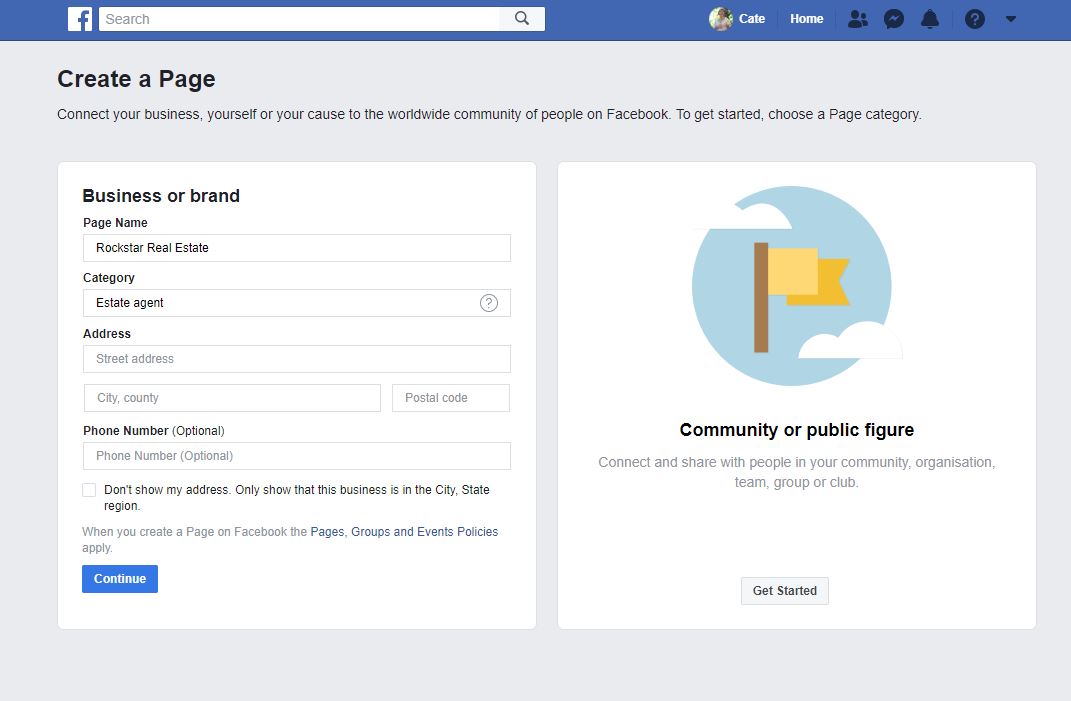Image resolution: width=1071 pixels, height=701 pixels.
Task: Click the Category field with Estate agent
Action: click(296, 303)
